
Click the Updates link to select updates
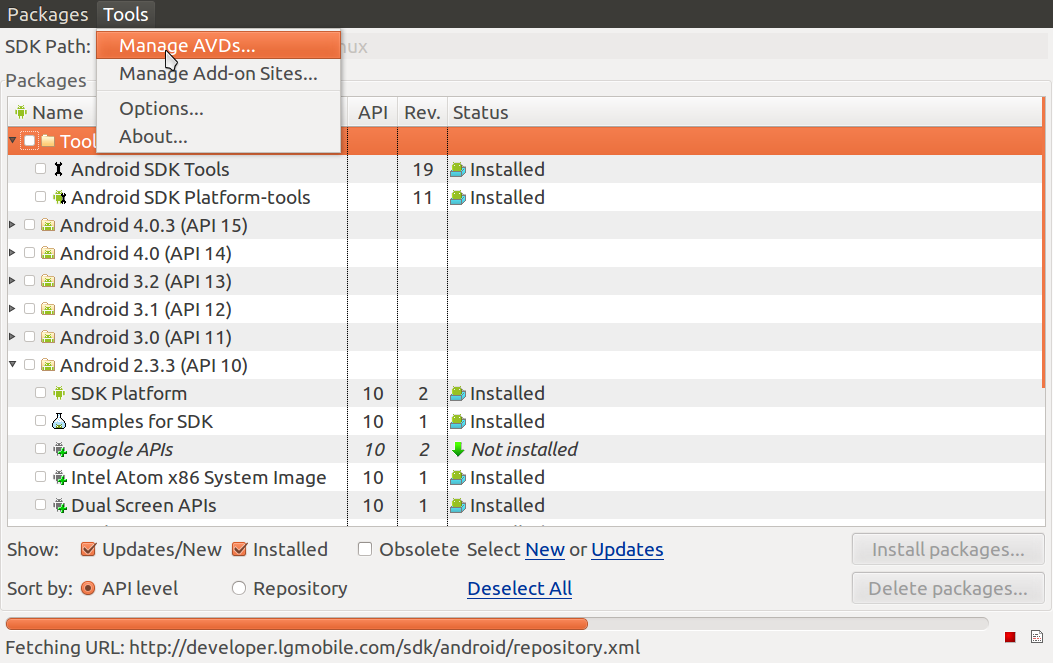click(x=627, y=550)
